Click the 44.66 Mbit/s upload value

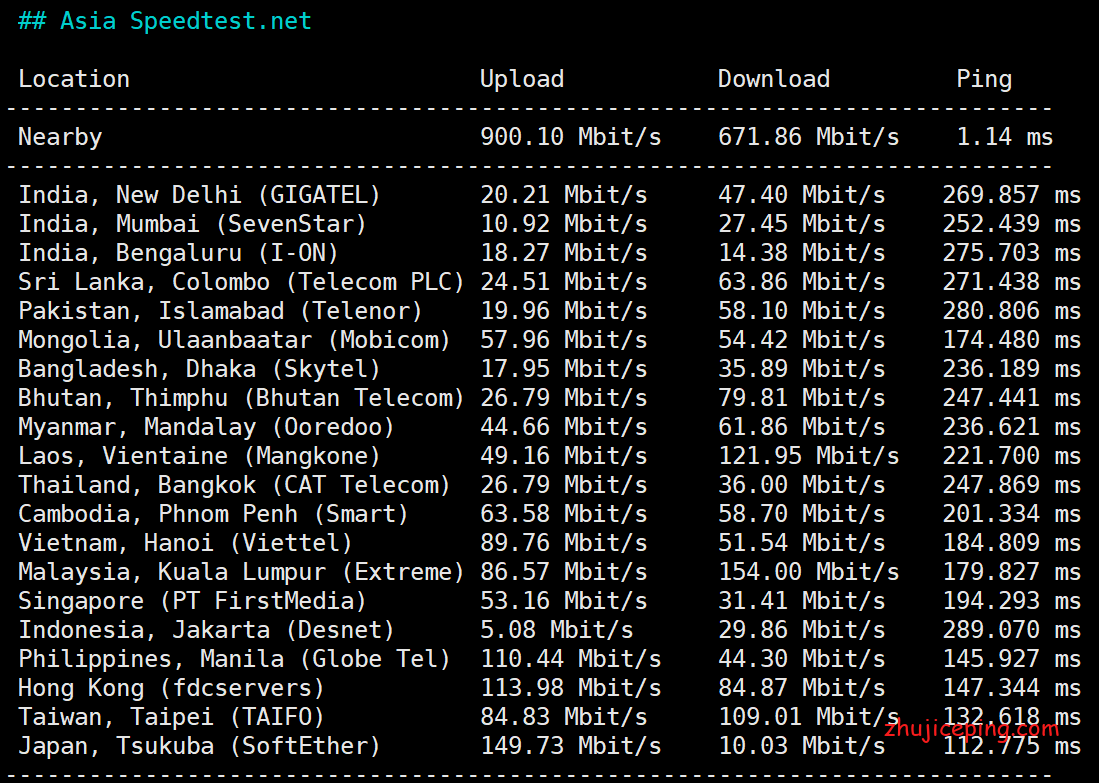(564, 427)
